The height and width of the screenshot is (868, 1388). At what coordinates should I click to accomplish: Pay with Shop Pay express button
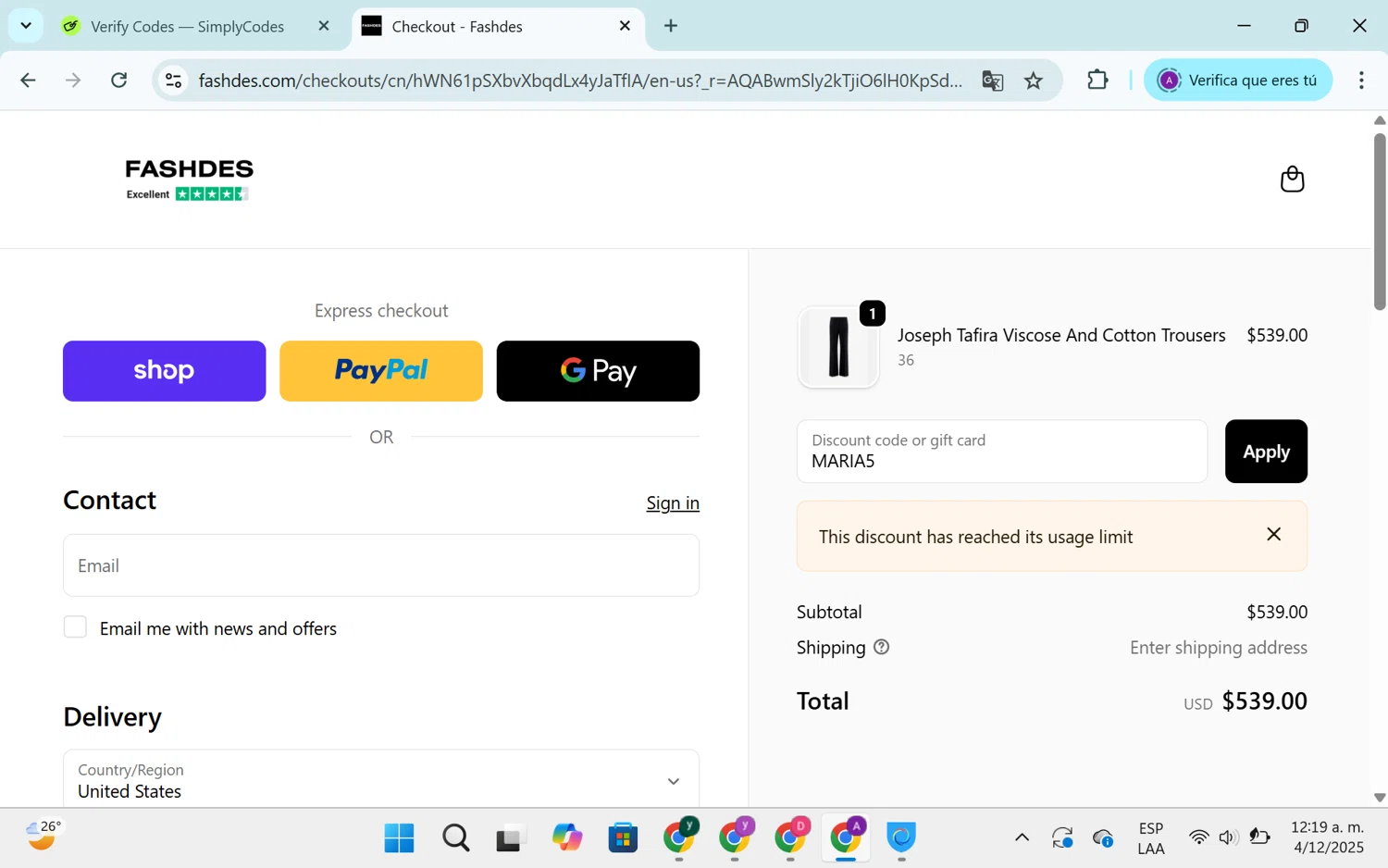164,371
